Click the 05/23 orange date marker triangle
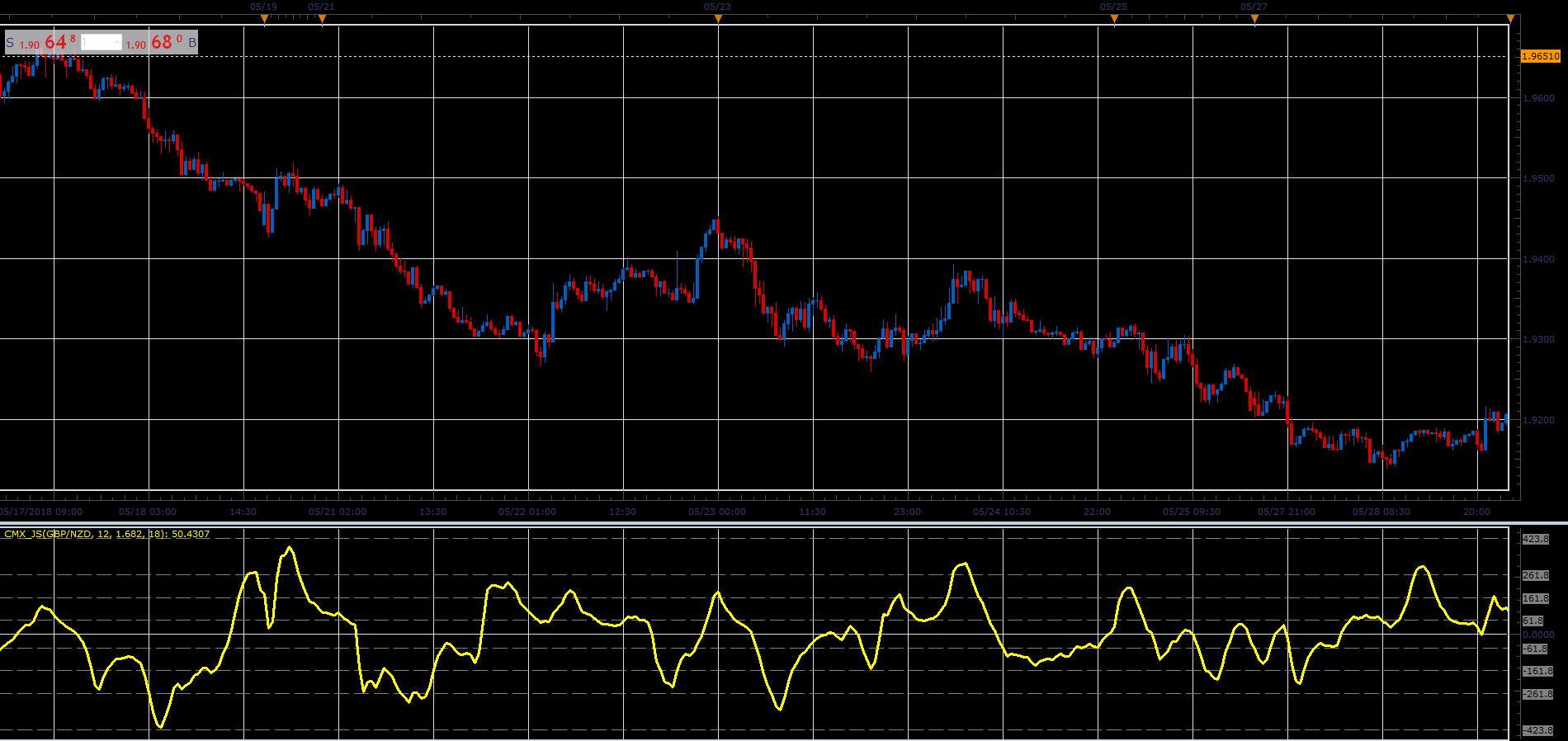Screen dimensions: 1568x741 718,18
